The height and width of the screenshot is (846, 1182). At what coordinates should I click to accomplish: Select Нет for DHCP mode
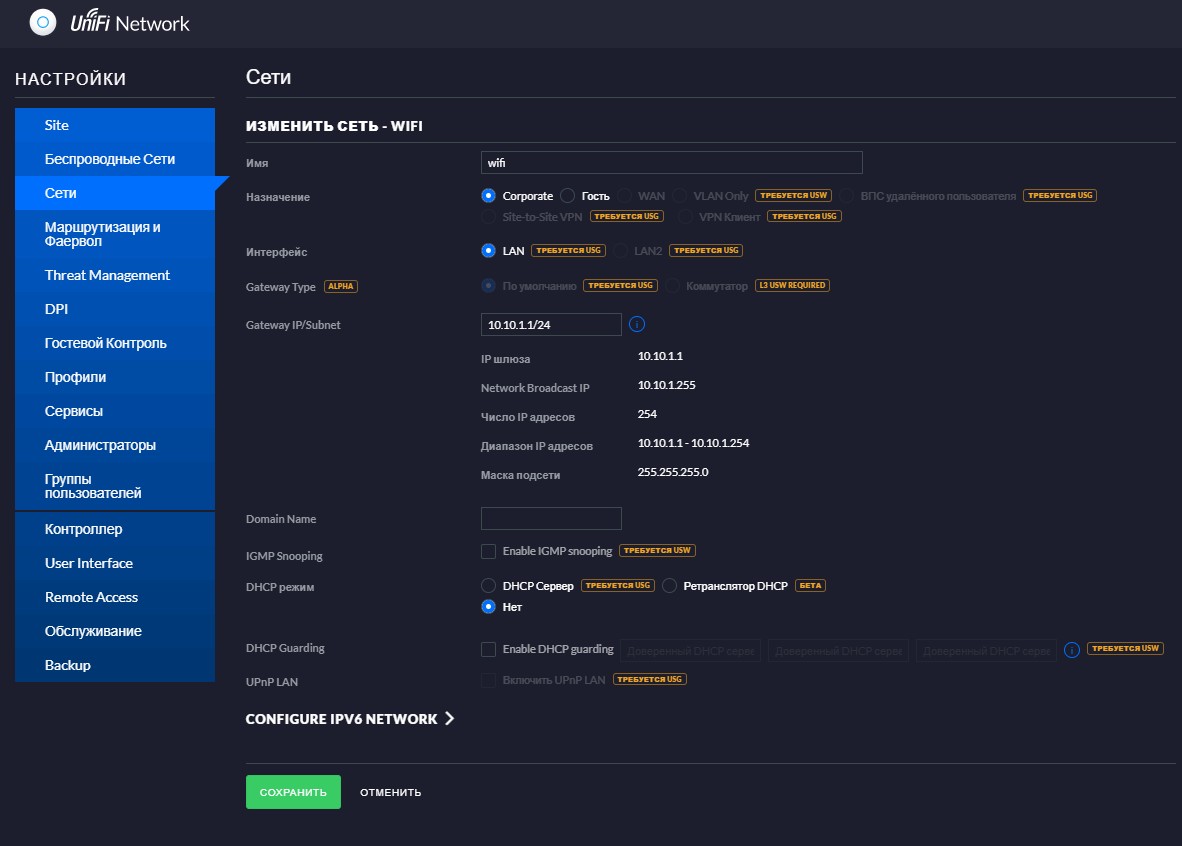coord(489,606)
